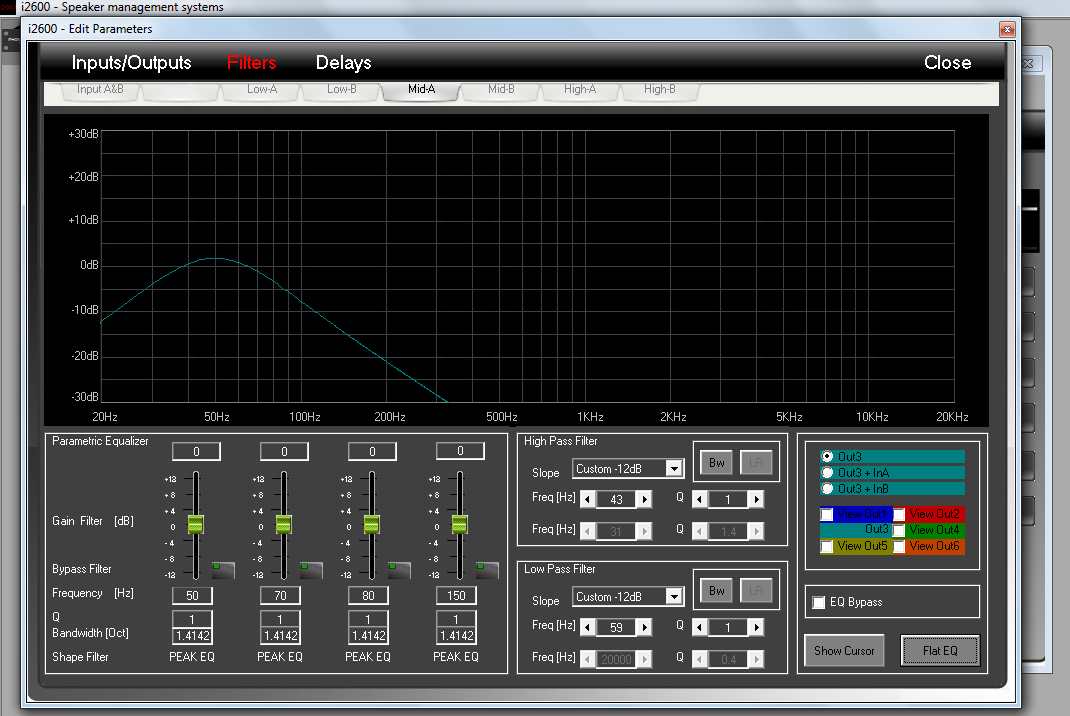Decrease High Pass Filter frequency with left arrow
Viewport: 1070px width, 716px height.
pyautogui.click(x=588, y=500)
